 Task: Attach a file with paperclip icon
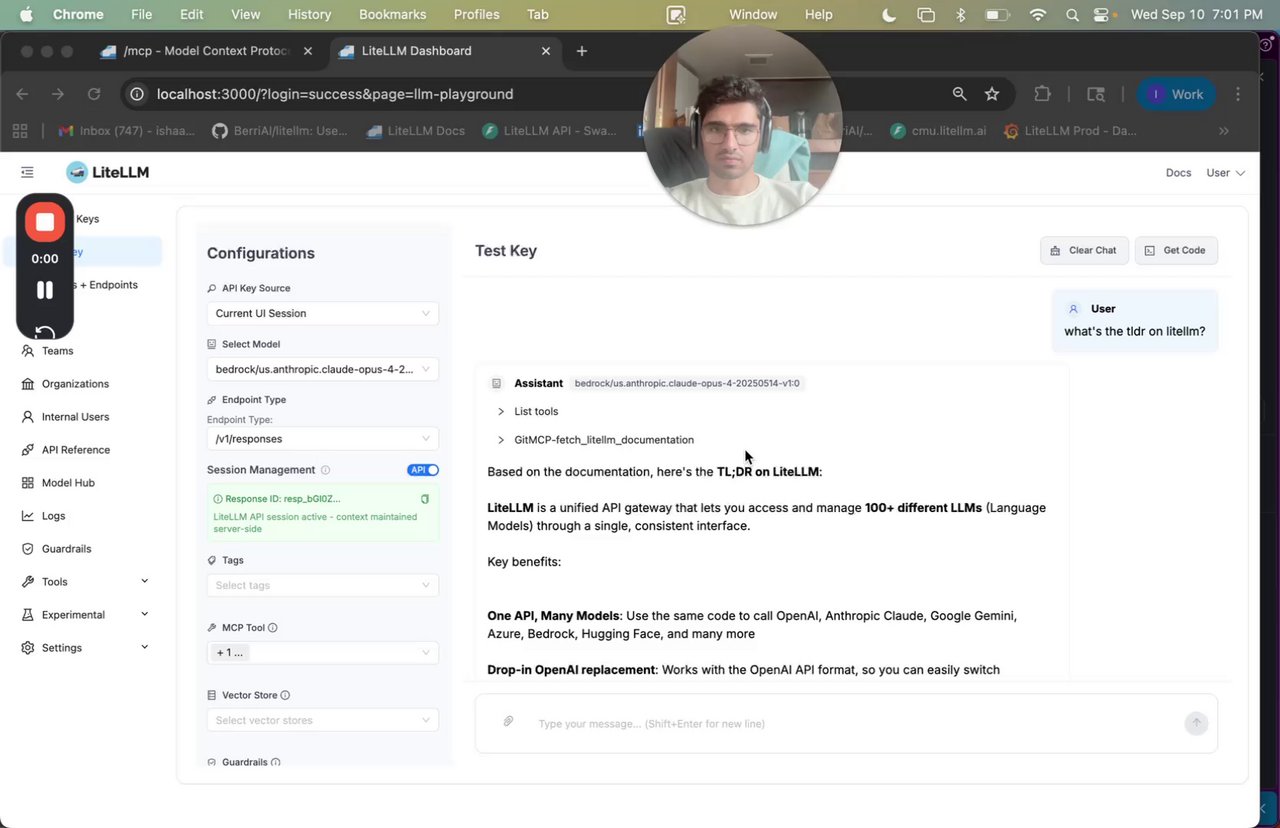tap(508, 721)
